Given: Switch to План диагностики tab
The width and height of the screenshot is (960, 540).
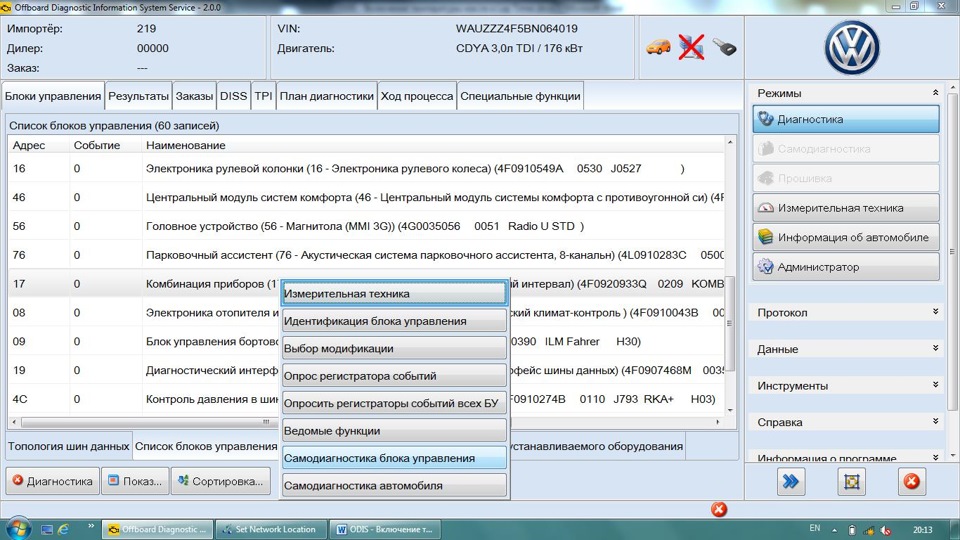Looking at the screenshot, I should click(x=326, y=96).
